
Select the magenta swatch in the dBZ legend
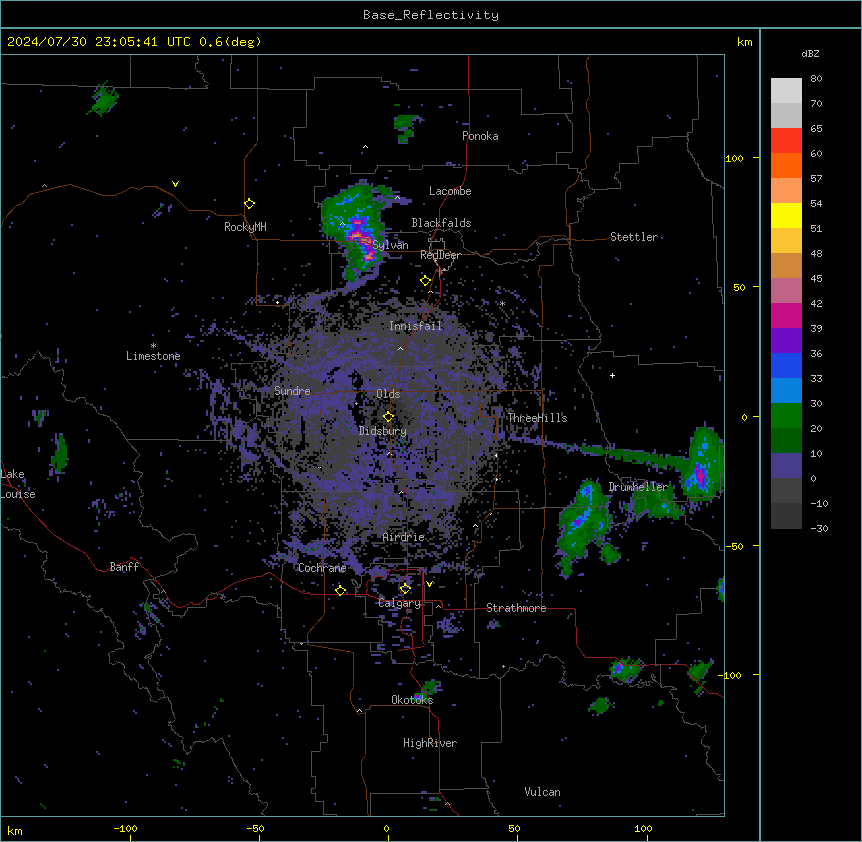point(786,315)
